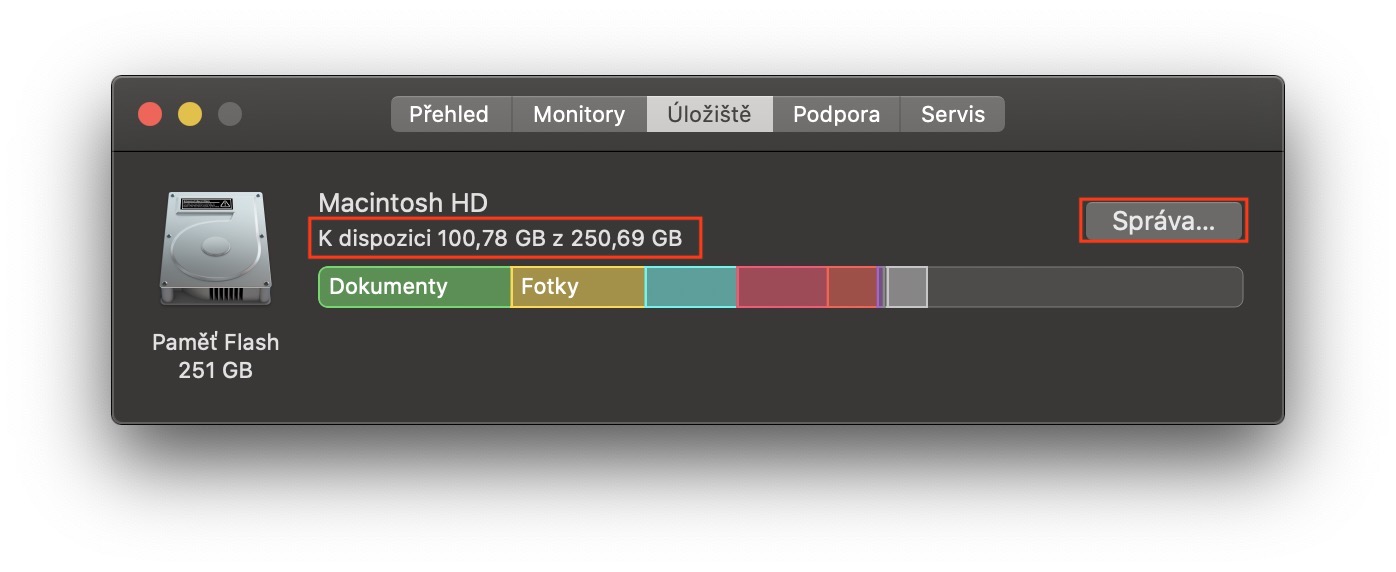Click the green Dokumenty storage segment

point(414,287)
